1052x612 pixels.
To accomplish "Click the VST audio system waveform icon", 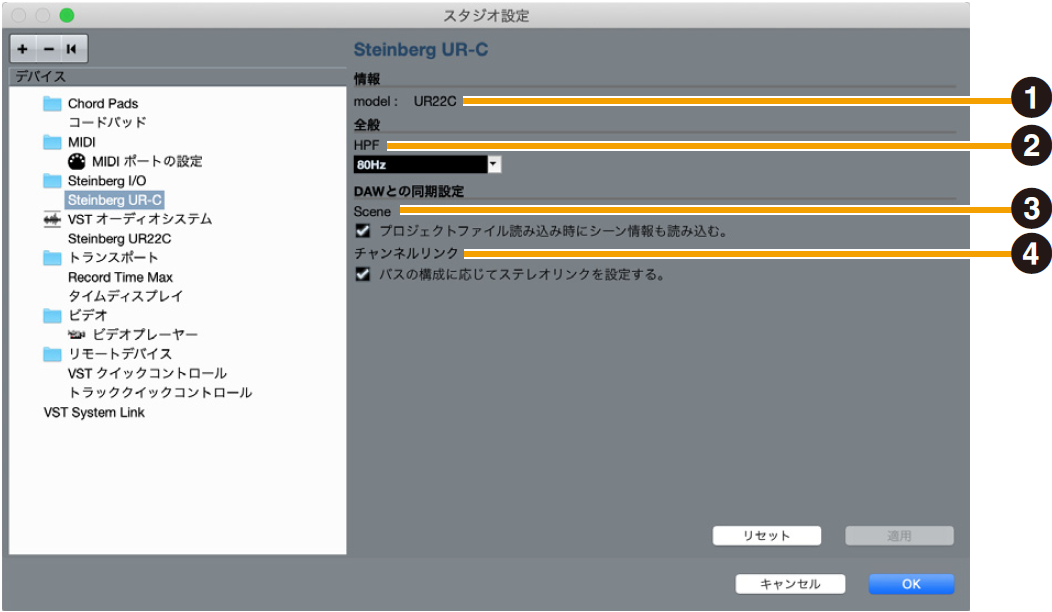I will 52,219.
